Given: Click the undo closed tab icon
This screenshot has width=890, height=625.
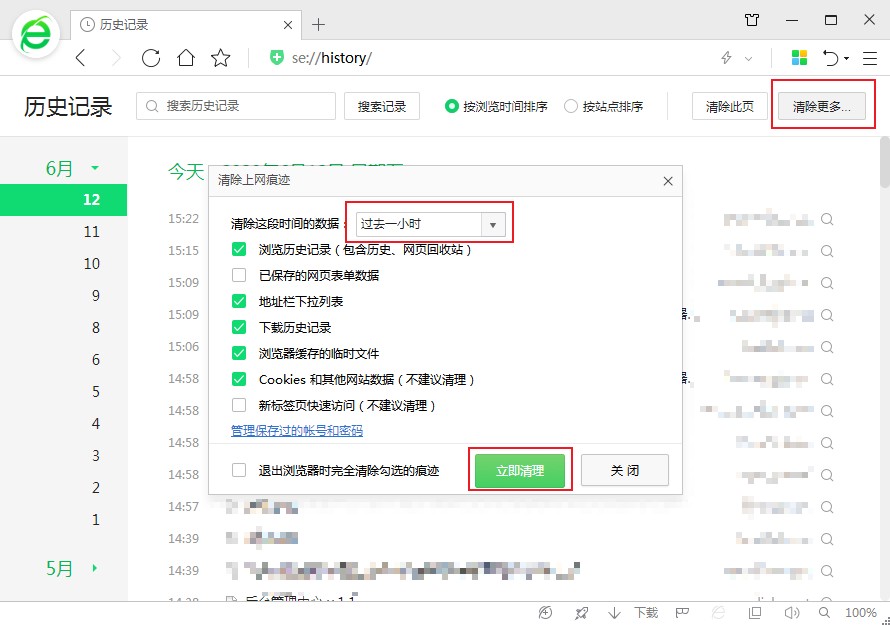Looking at the screenshot, I should (x=830, y=57).
